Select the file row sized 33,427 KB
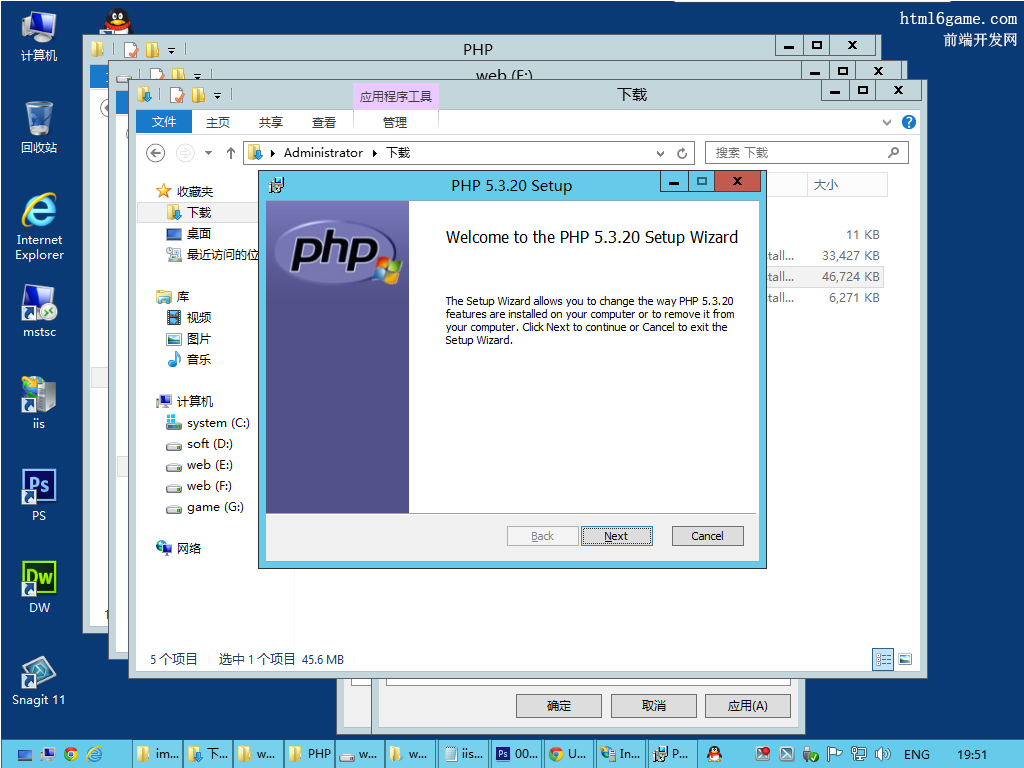Viewport: 1024px width, 768px height. pyautogui.click(x=824, y=255)
